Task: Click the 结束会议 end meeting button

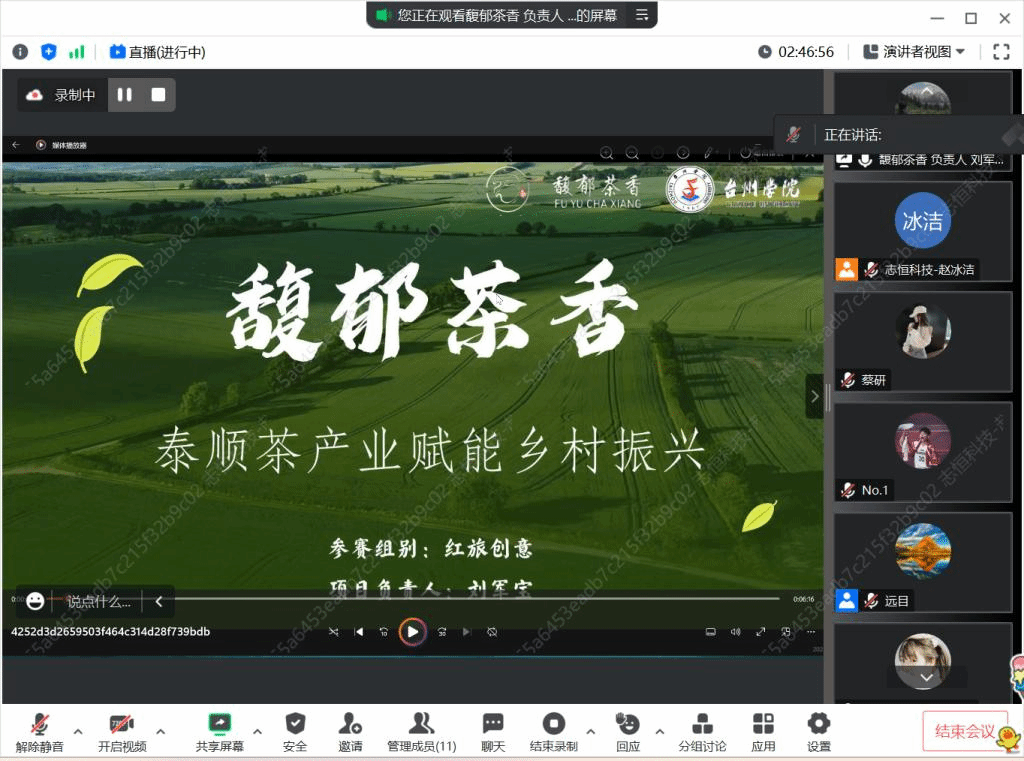Action: 964,732
